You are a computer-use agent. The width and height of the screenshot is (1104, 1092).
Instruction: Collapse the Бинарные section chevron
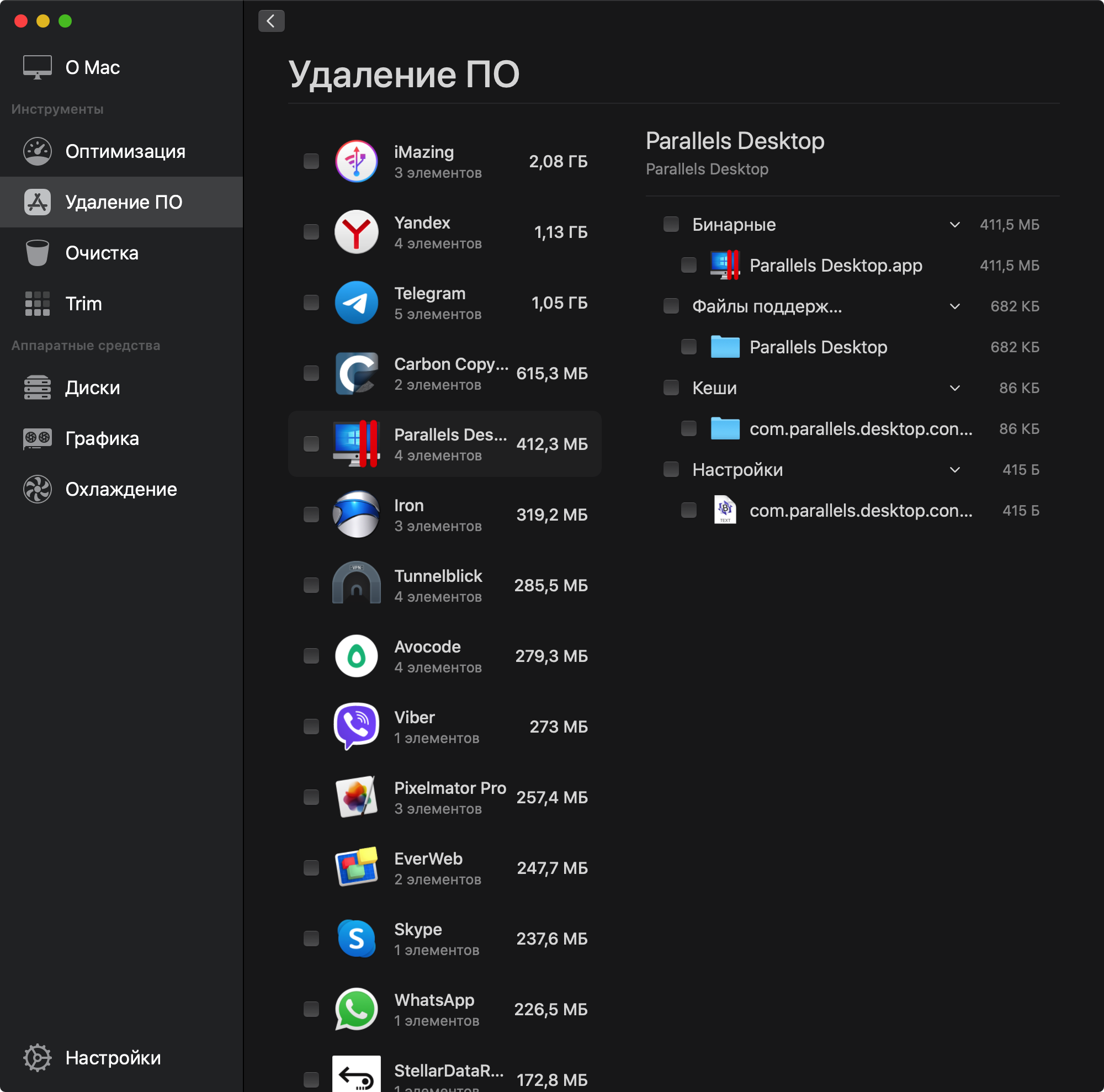[954, 225]
